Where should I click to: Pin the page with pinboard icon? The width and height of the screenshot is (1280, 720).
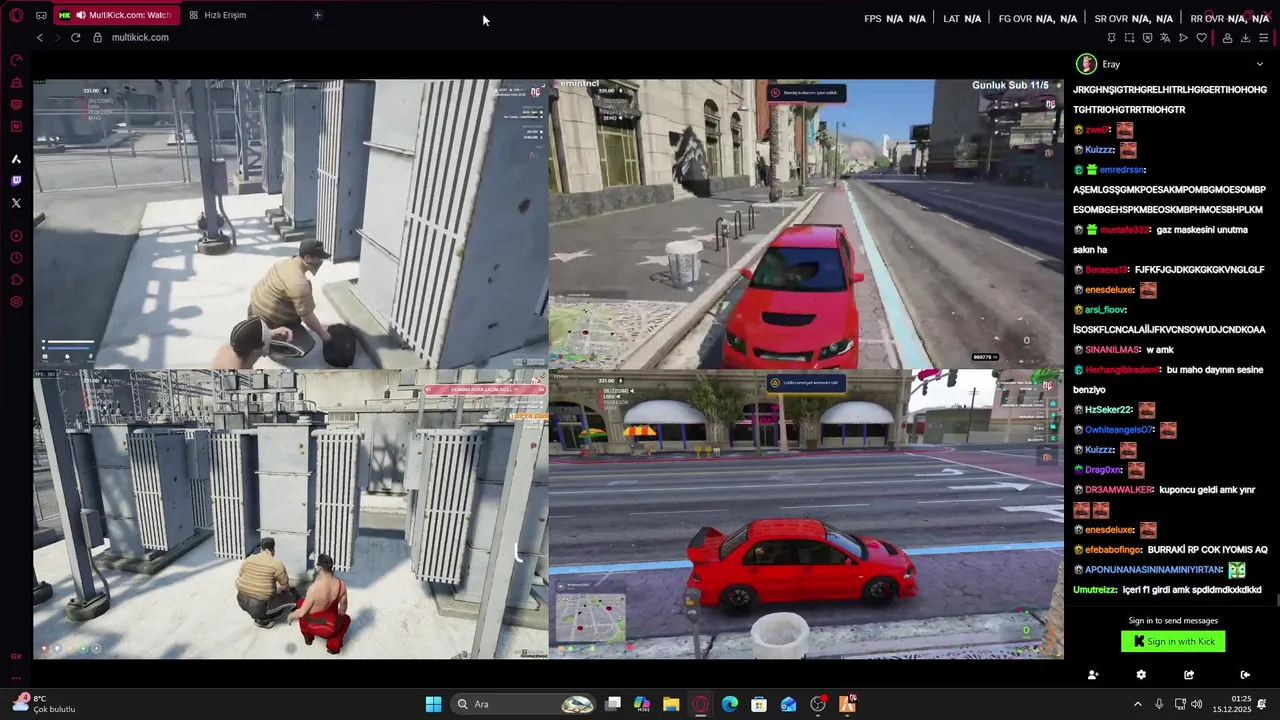coord(1111,38)
